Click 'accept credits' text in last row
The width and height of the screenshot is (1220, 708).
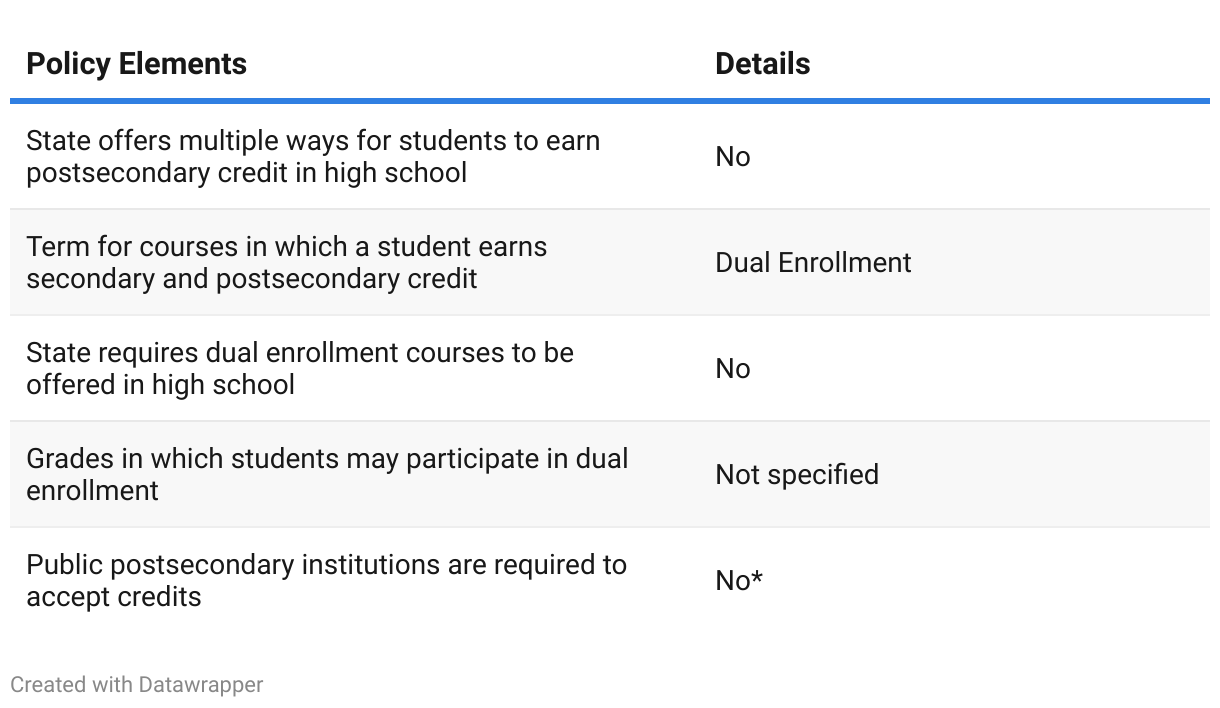(x=114, y=597)
